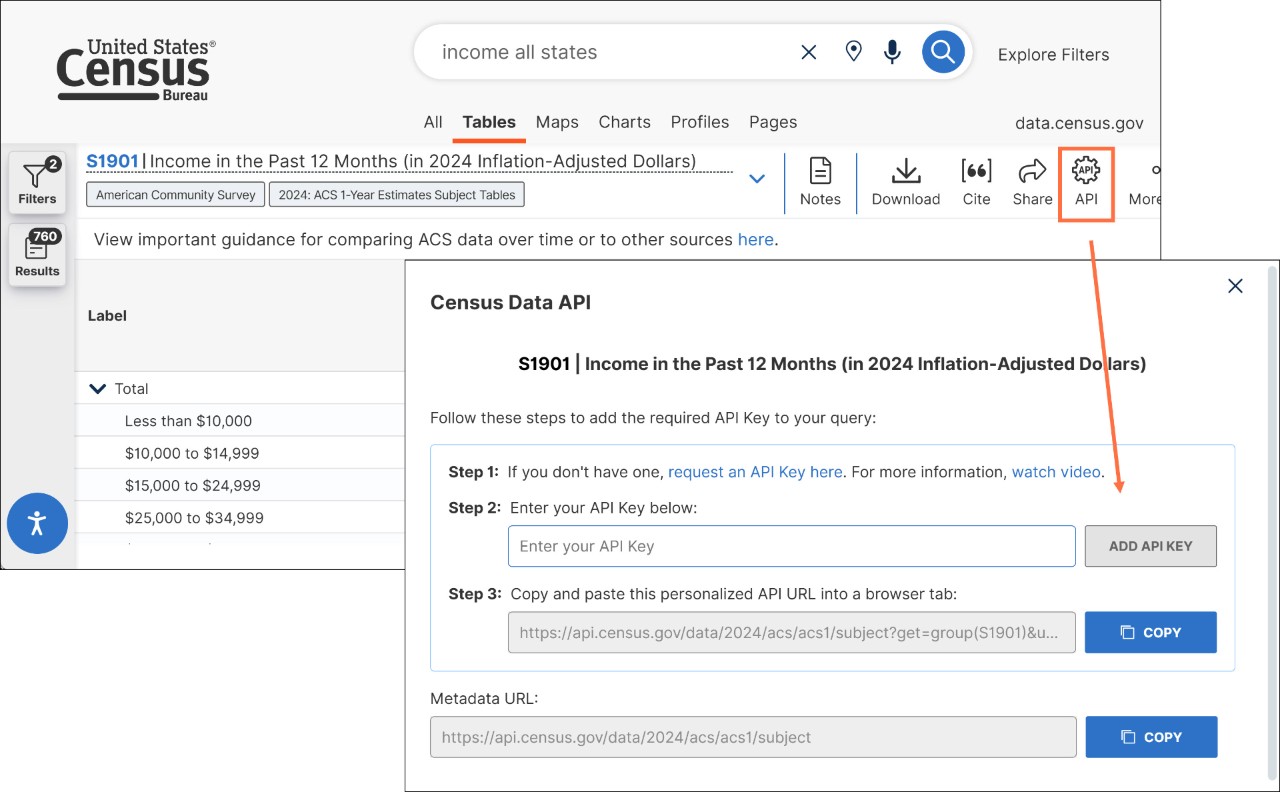
Task: Click the Metadata URL field
Action: click(753, 737)
